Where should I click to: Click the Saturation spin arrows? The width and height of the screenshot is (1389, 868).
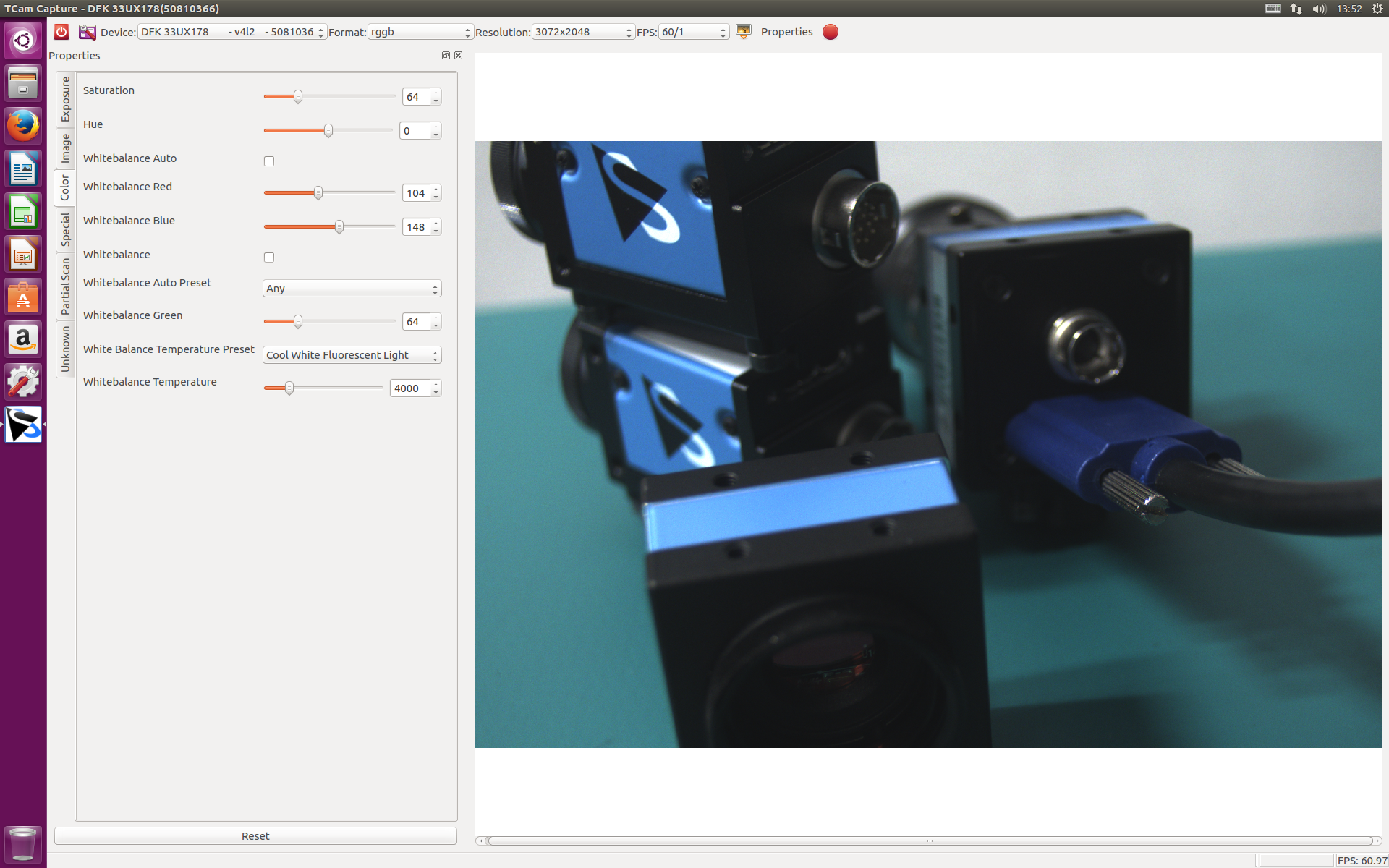point(436,97)
